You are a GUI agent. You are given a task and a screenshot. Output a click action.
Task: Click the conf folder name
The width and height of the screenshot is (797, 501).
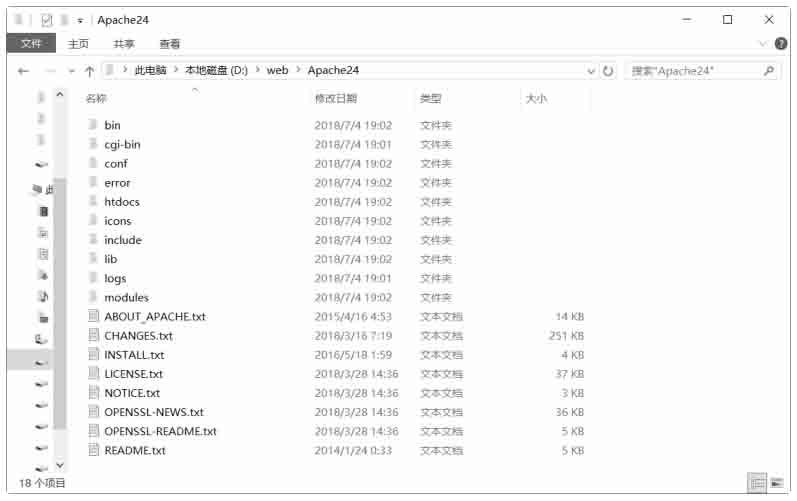pos(116,164)
